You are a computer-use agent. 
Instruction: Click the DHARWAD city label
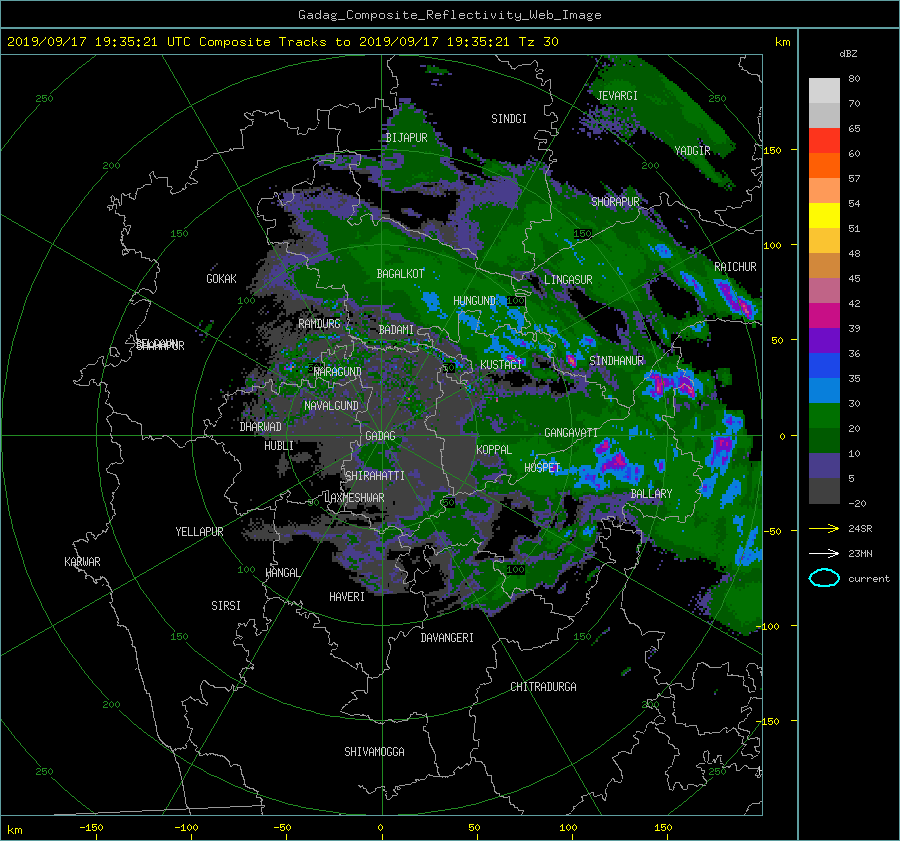(x=260, y=427)
